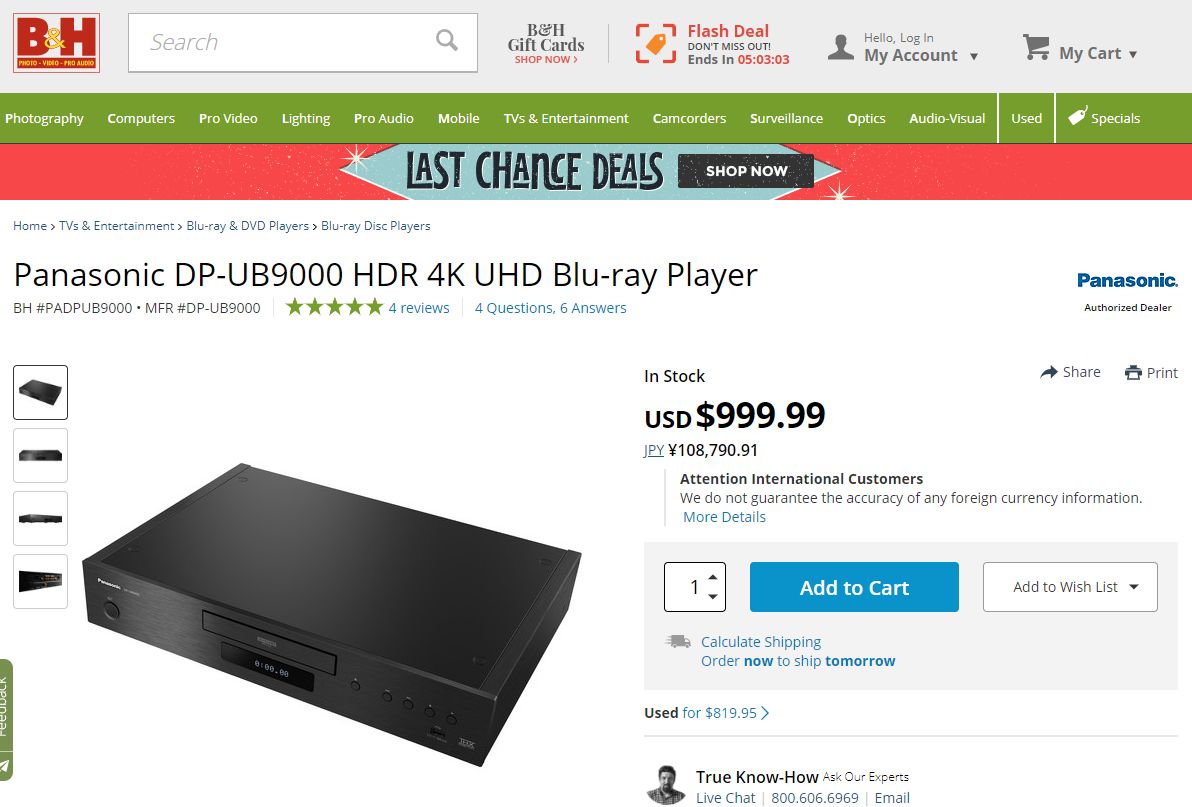1192x807 pixels.
Task: Click the Print printer icon
Action: point(1133,373)
